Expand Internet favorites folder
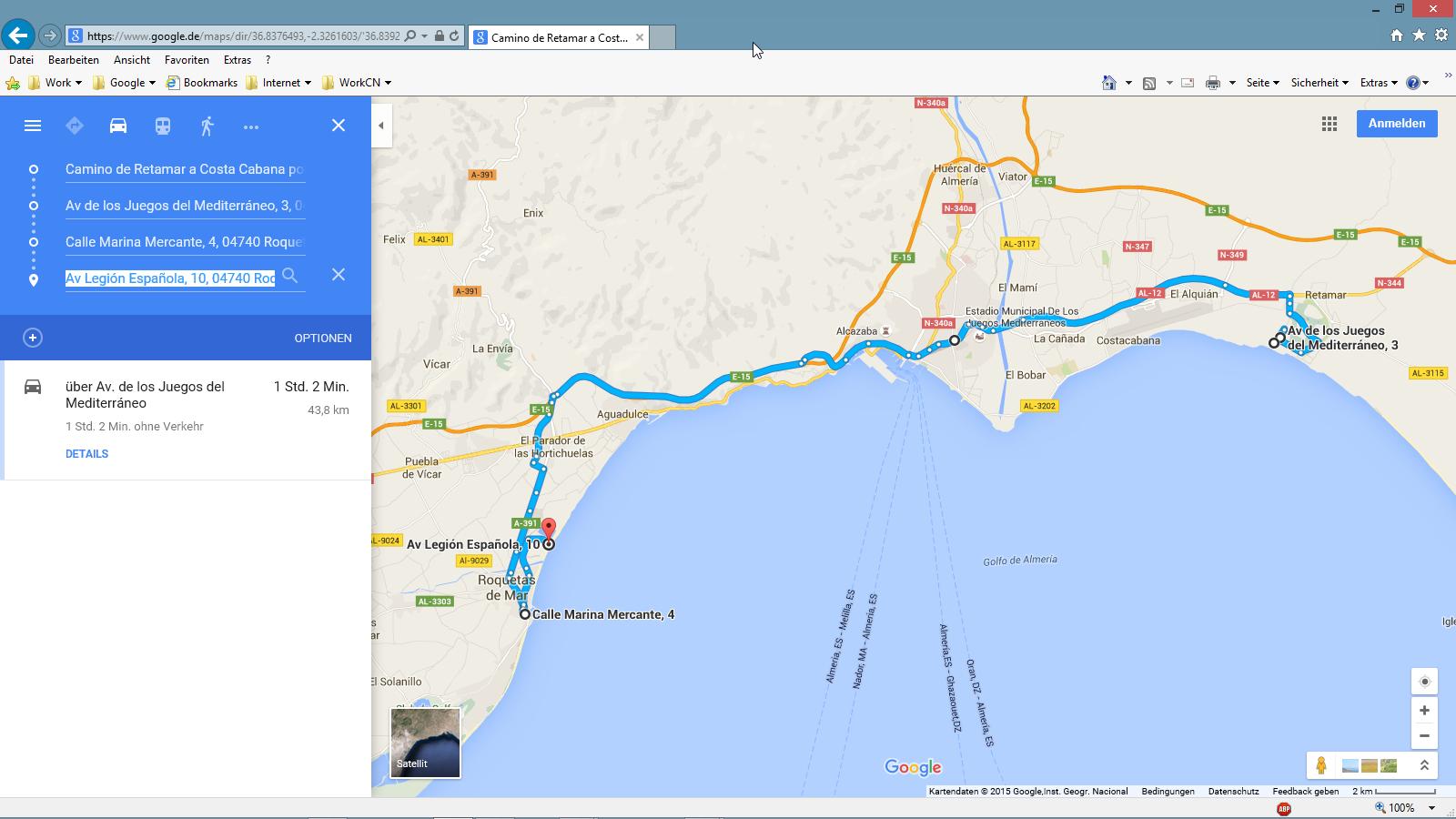The image size is (1456, 819). (x=278, y=83)
